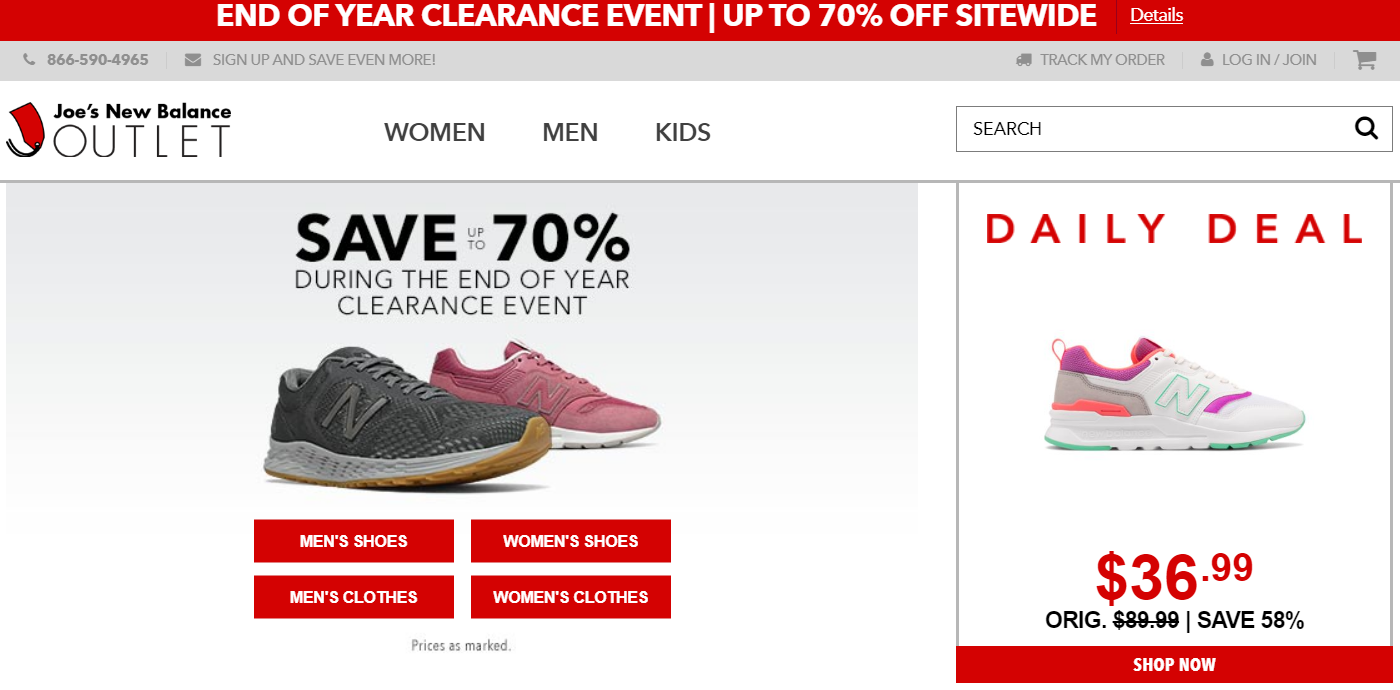1400x690 pixels.
Task: Click the envelope sign-up icon
Action: click(x=193, y=60)
